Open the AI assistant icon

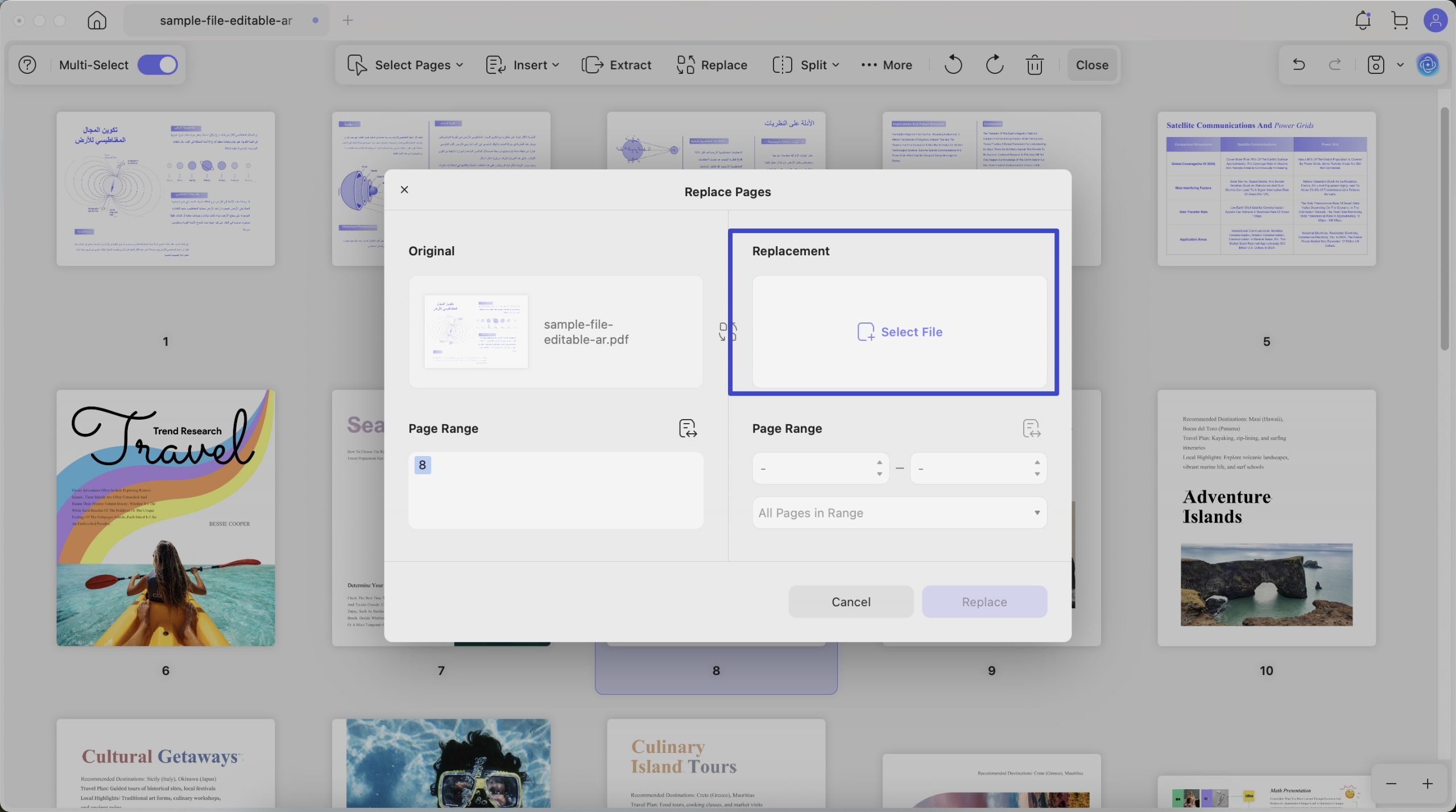click(x=1428, y=65)
